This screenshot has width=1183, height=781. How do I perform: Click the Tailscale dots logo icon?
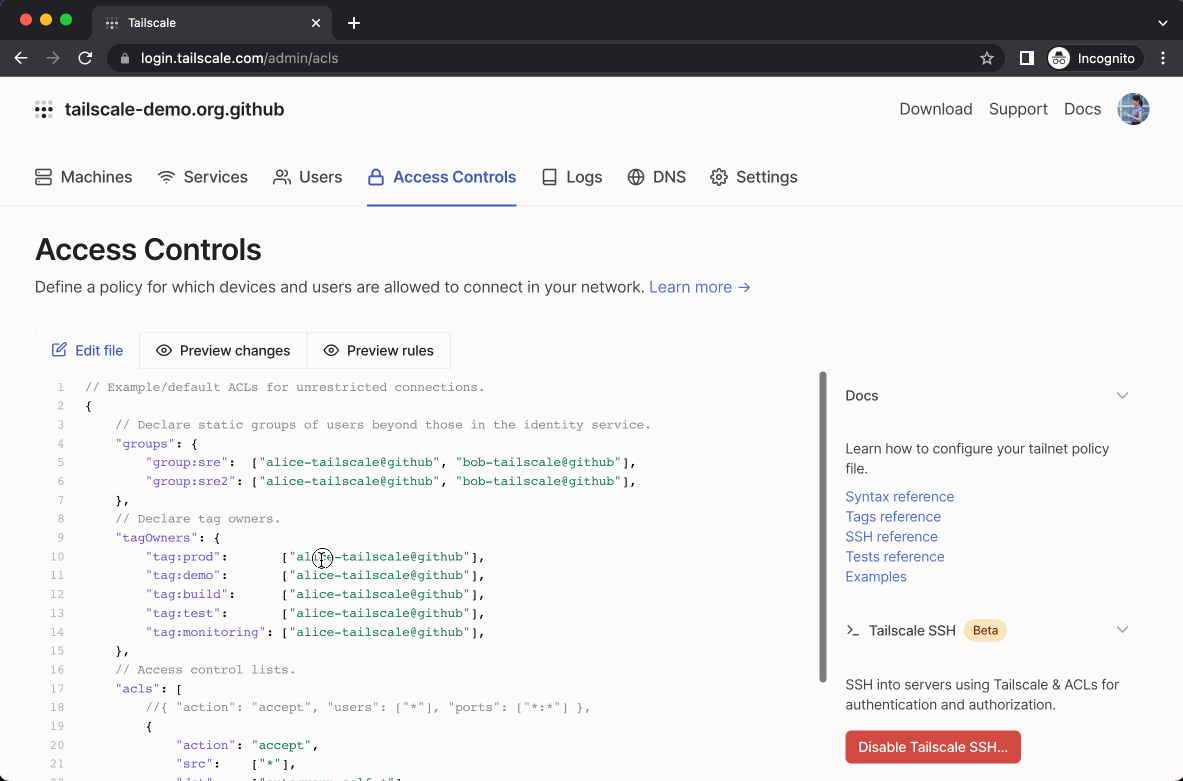coord(44,109)
